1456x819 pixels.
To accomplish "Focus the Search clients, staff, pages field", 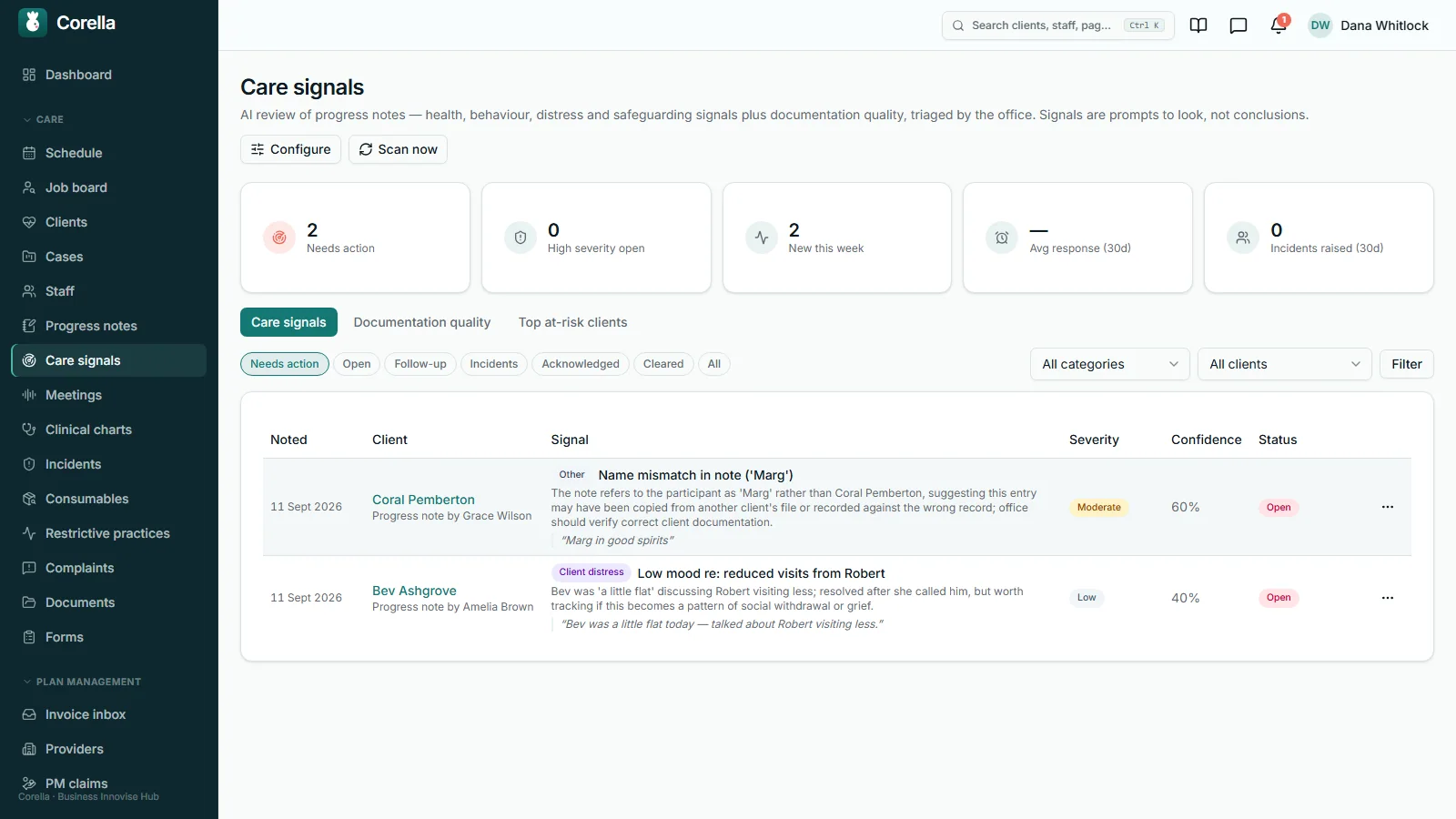I will tap(1057, 25).
